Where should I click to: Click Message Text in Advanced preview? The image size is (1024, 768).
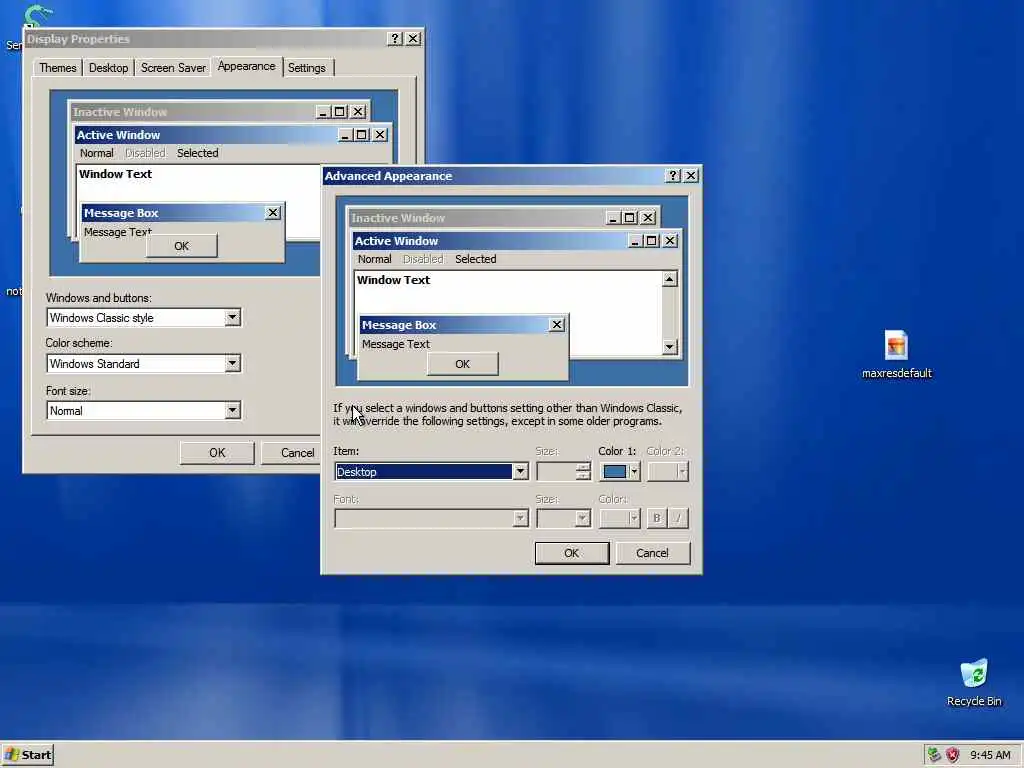click(396, 344)
